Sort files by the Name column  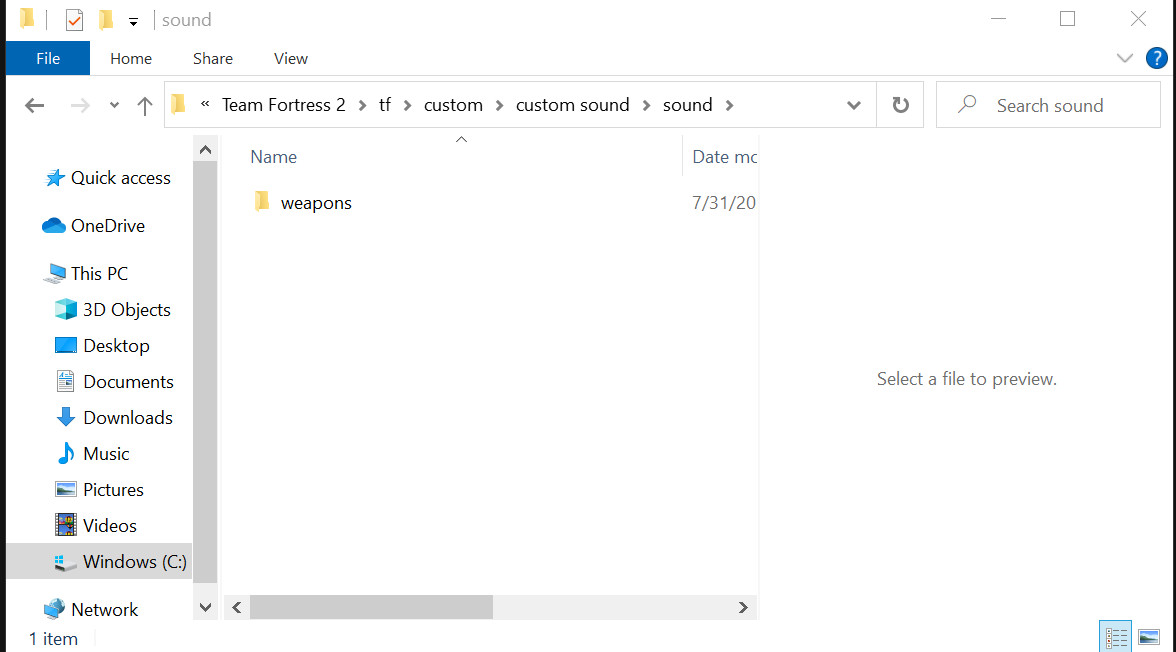click(x=273, y=156)
